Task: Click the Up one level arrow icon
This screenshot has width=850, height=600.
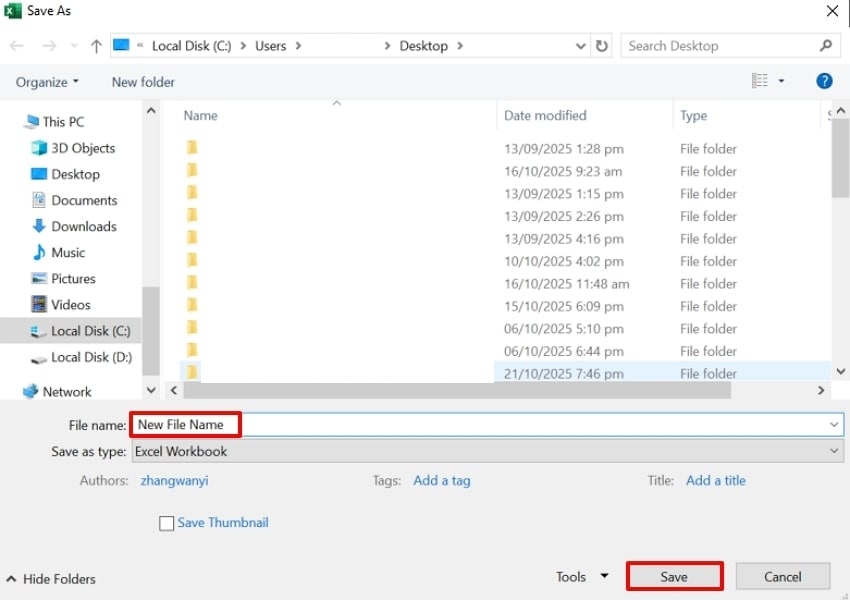Action: 96,46
